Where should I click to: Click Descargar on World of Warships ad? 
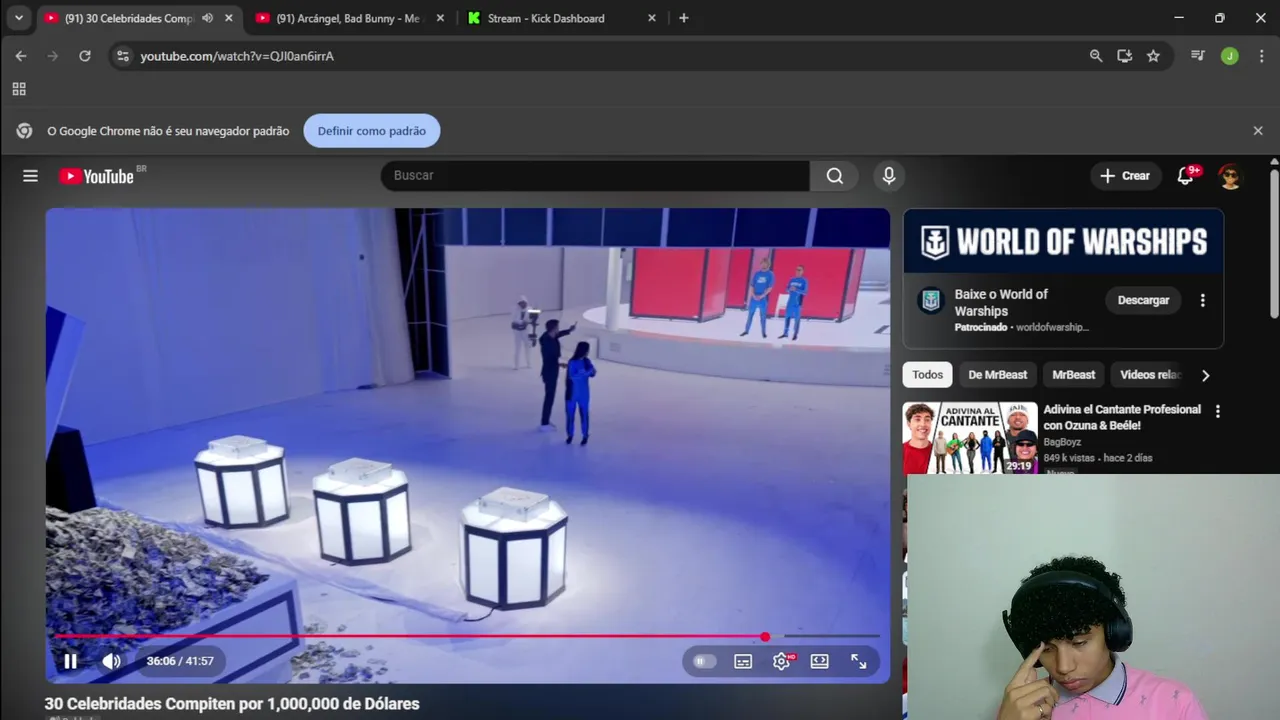(x=1143, y=300)
